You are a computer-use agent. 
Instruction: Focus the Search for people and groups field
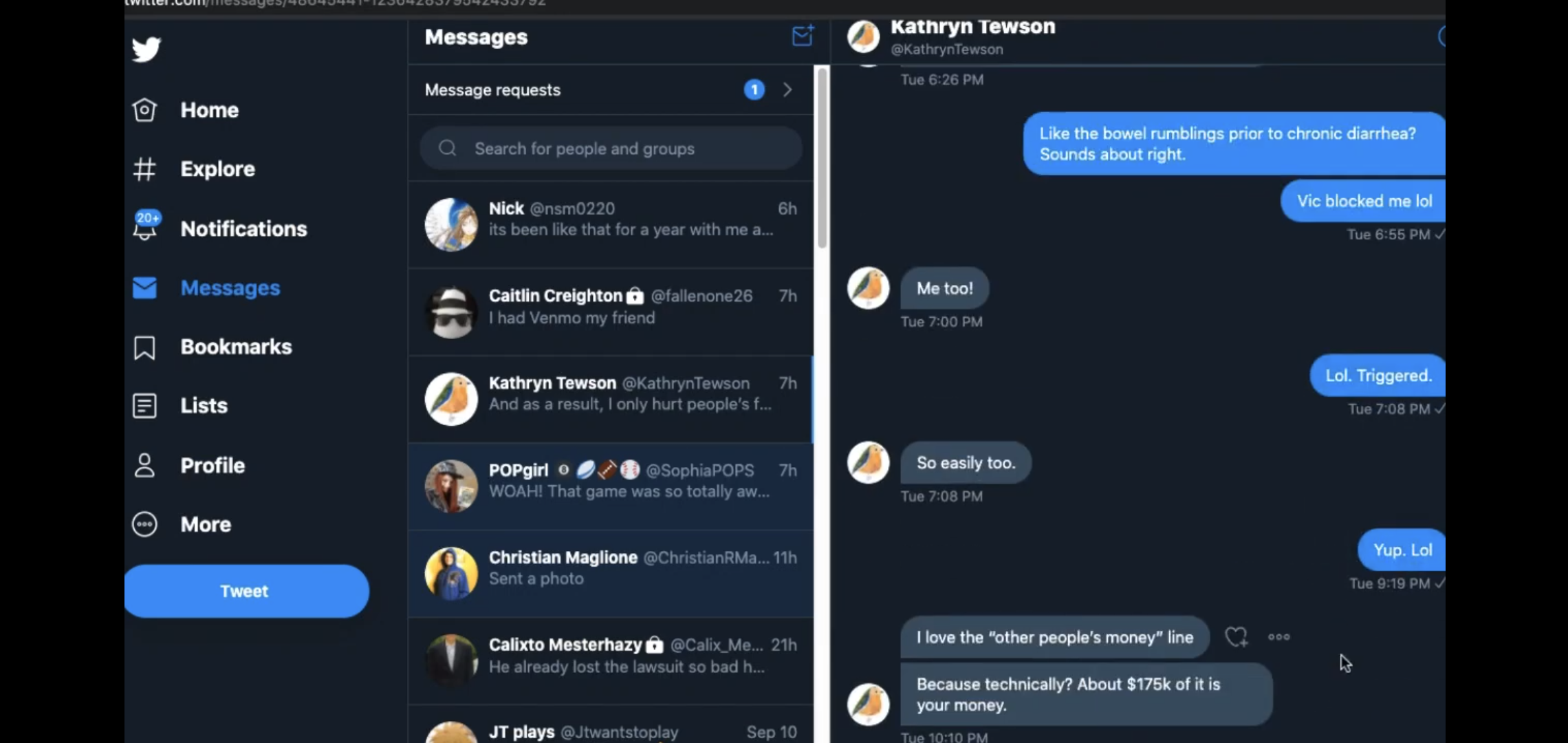pyautogui.click(x=611, y=149)
